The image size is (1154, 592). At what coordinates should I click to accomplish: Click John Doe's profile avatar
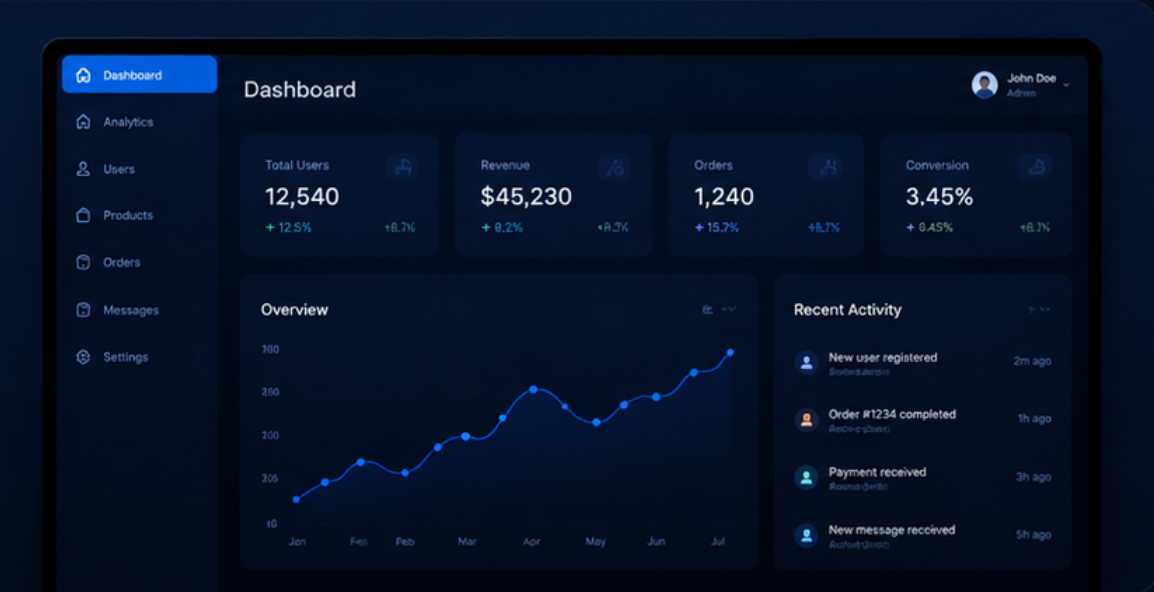click(x=984, y=85)
